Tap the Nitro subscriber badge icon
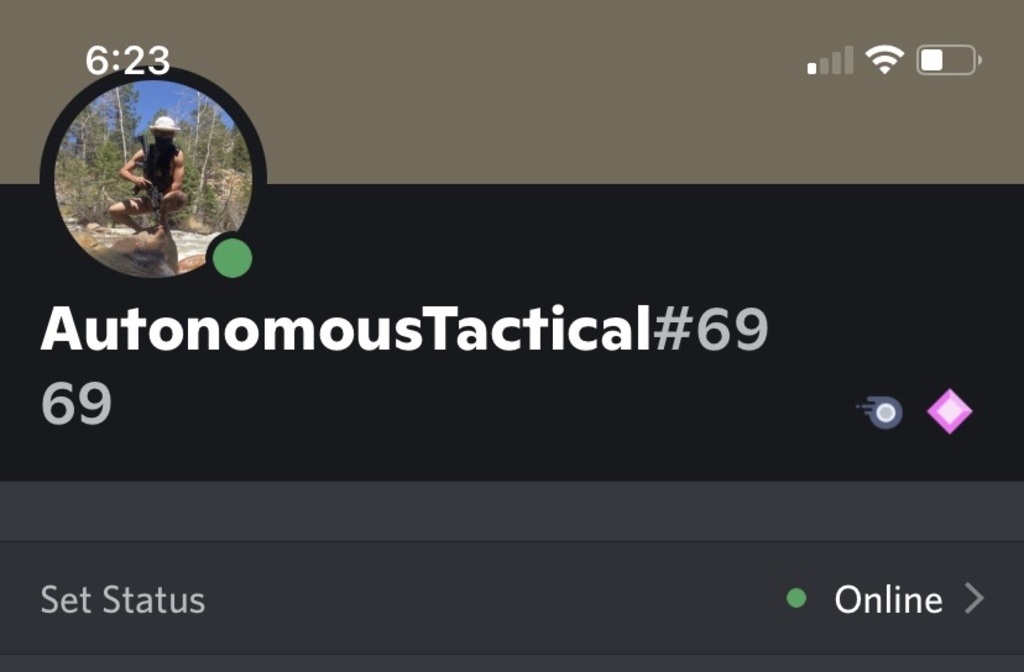 pos(880,412)
